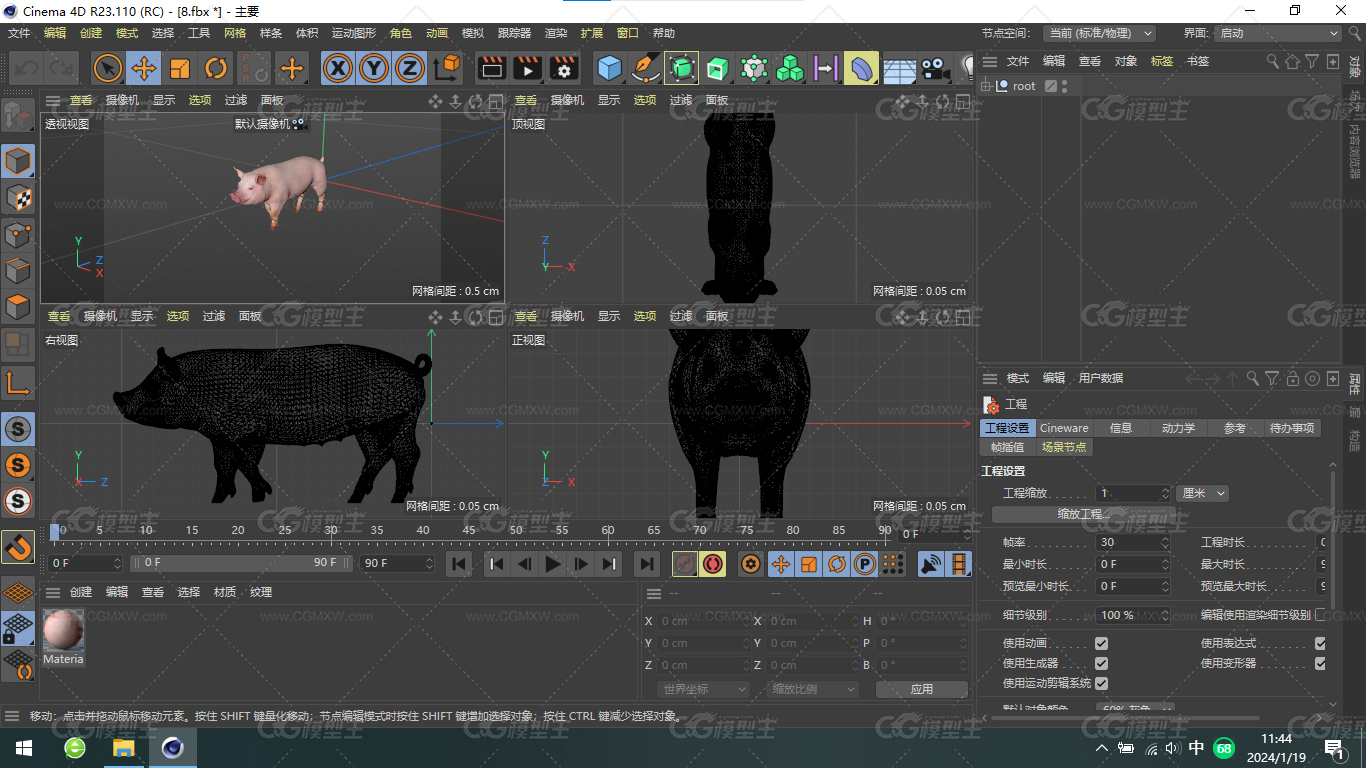Click the 工程缩放 stepper arrows

pos(1165,493)
